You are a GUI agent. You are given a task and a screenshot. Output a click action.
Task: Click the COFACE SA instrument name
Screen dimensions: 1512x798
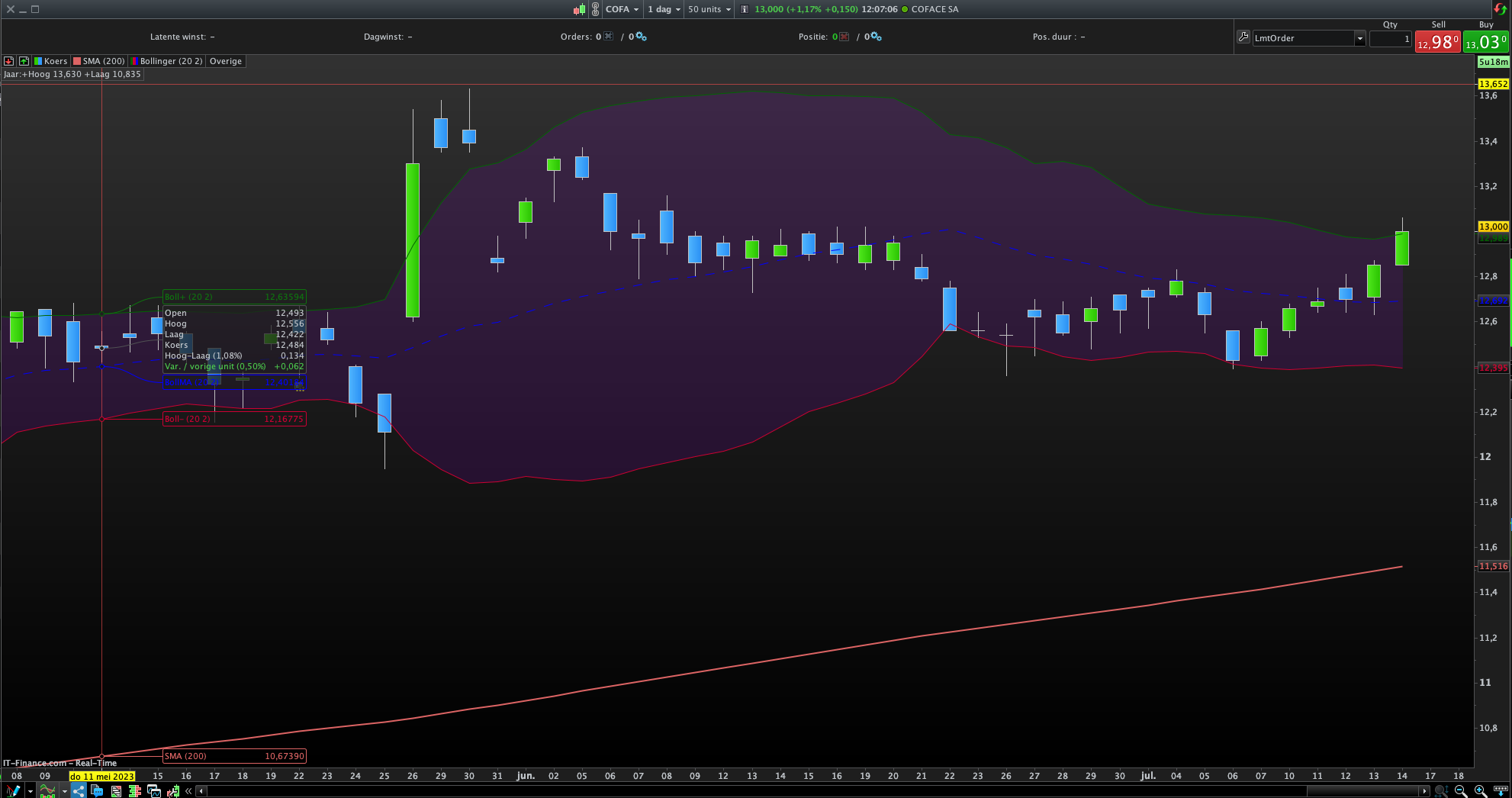click(935, 9)
